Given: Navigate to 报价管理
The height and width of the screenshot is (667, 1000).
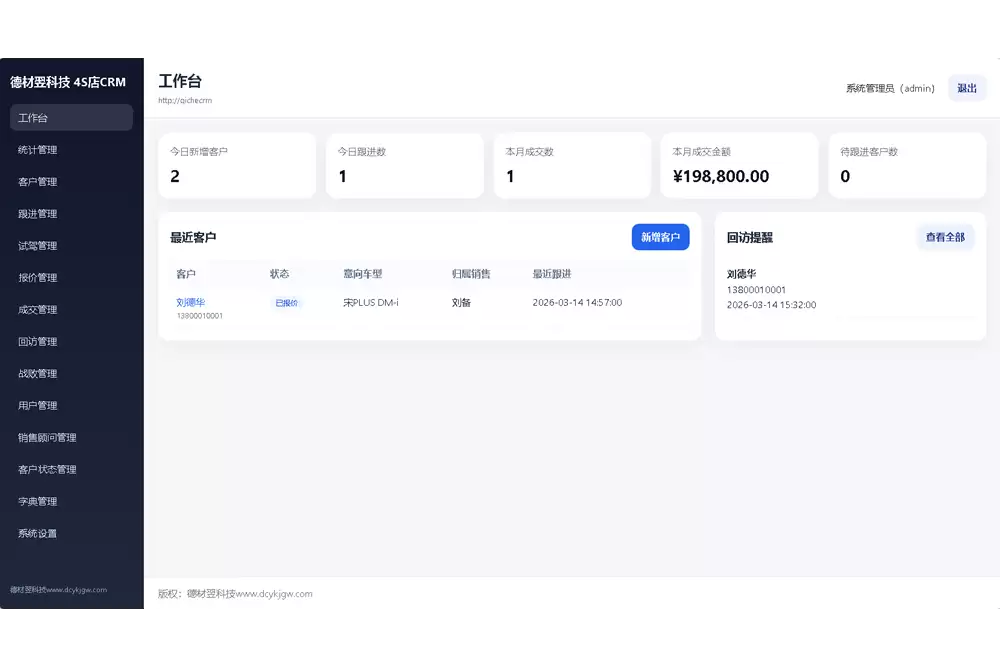Looking at the screenshot, I should pos(38,278).
